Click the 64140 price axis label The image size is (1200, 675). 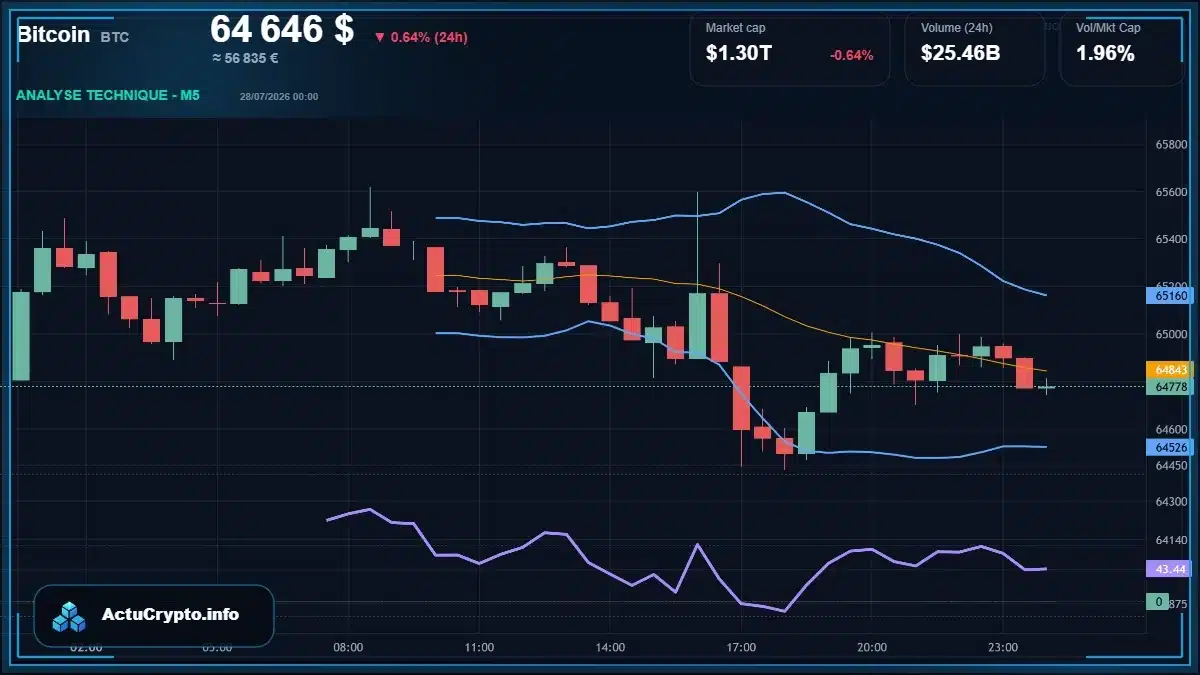pyautogui.click(x=1171, y=540)
